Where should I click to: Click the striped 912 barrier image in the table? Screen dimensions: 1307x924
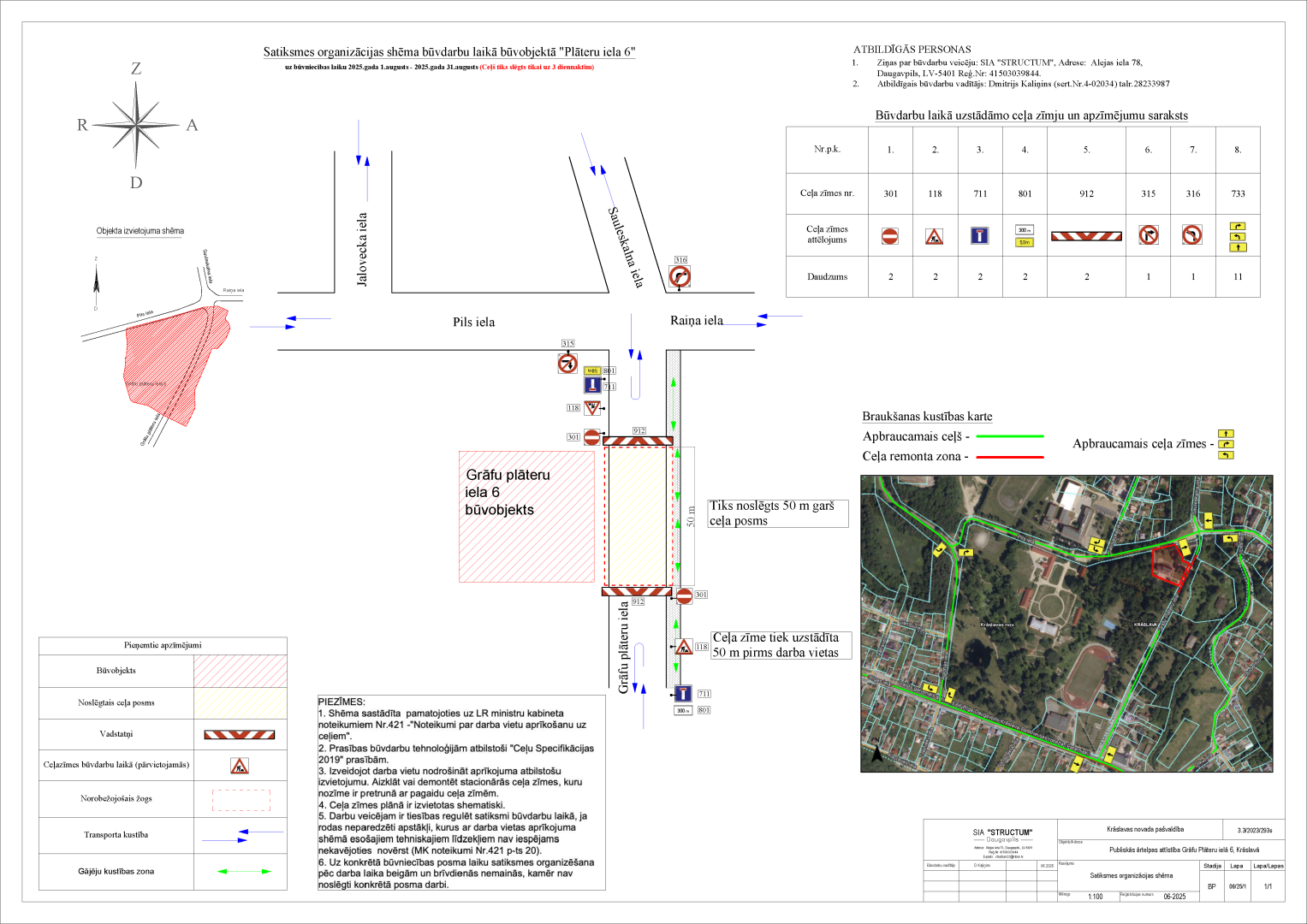pyautogui.click(x=1086, y=236)
